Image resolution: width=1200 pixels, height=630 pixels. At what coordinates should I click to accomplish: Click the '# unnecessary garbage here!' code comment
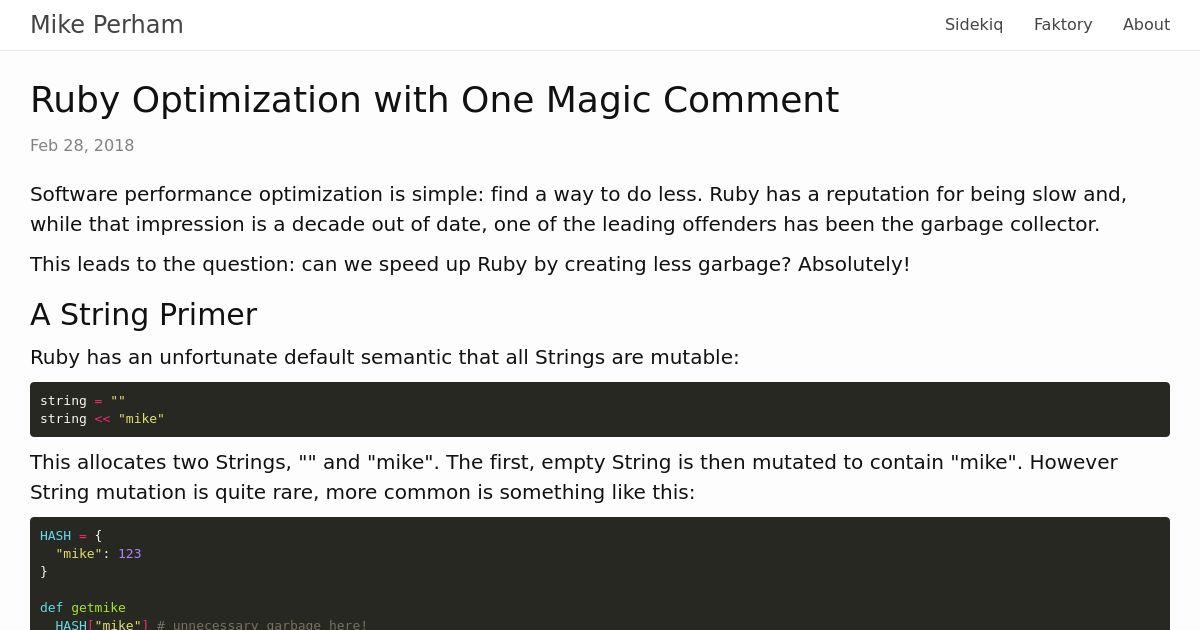[262, 625]
